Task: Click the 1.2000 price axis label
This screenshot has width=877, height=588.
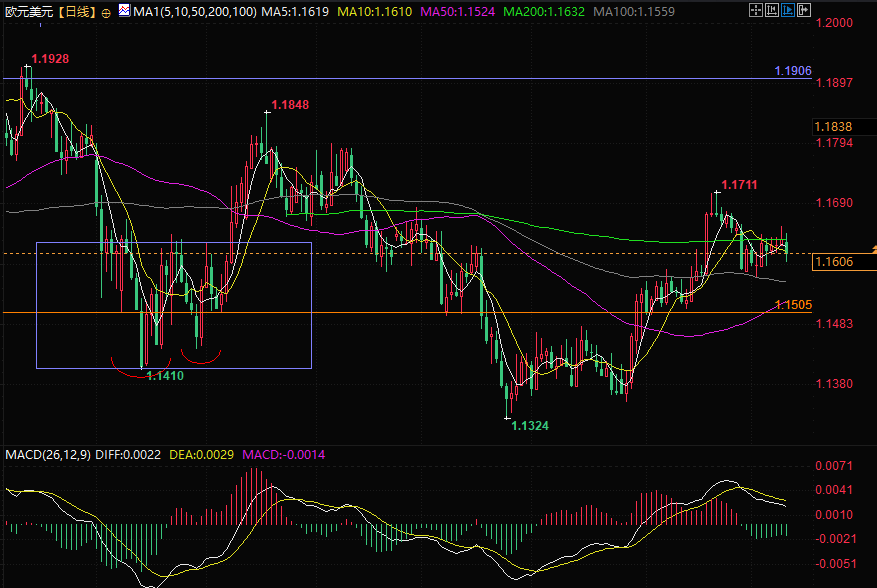Action: [834, 23]
